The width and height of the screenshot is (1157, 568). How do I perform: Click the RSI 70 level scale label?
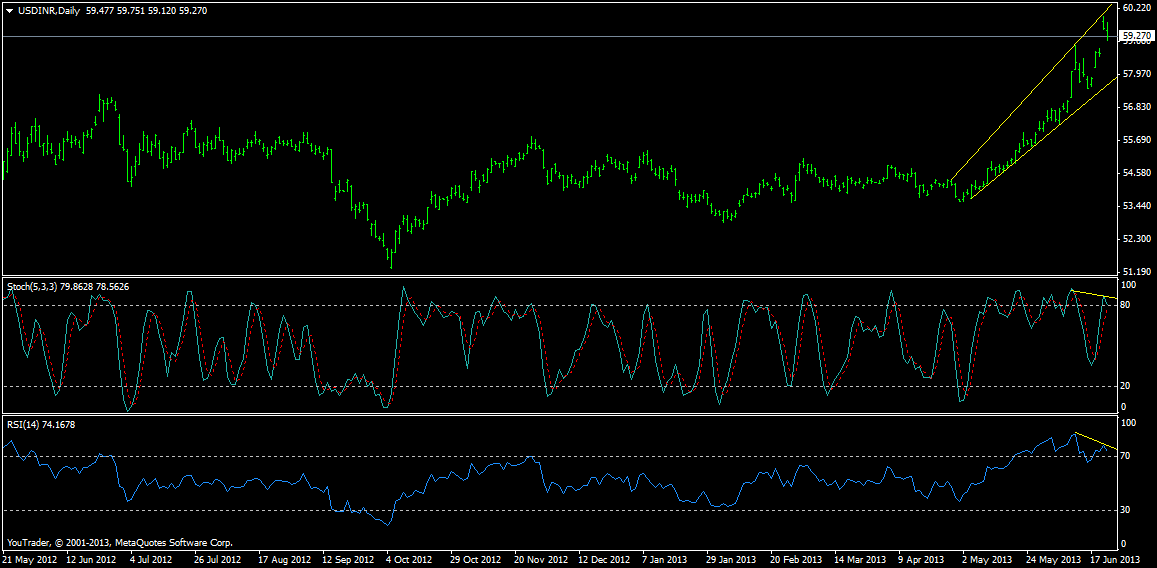1126,456
